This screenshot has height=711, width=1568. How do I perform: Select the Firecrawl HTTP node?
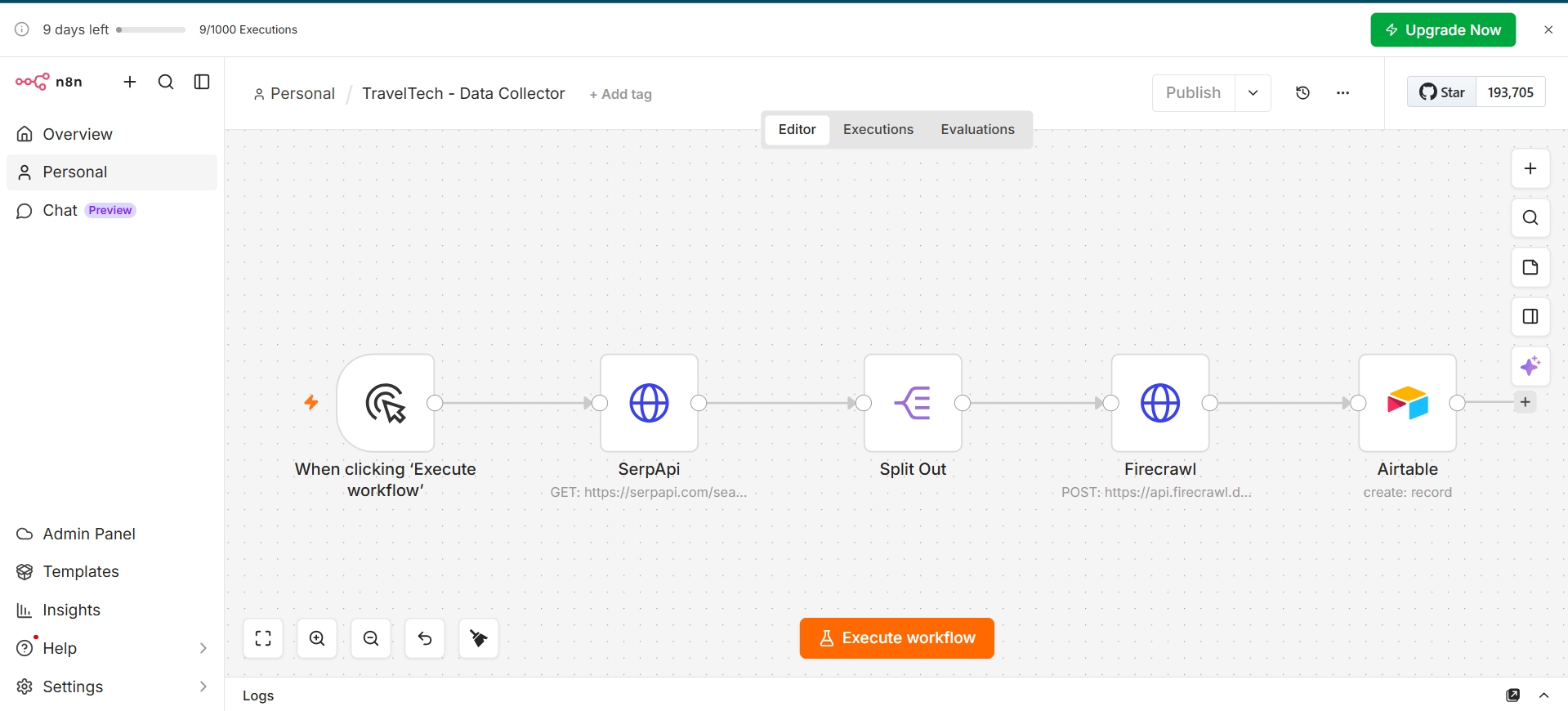(1160, 403)
